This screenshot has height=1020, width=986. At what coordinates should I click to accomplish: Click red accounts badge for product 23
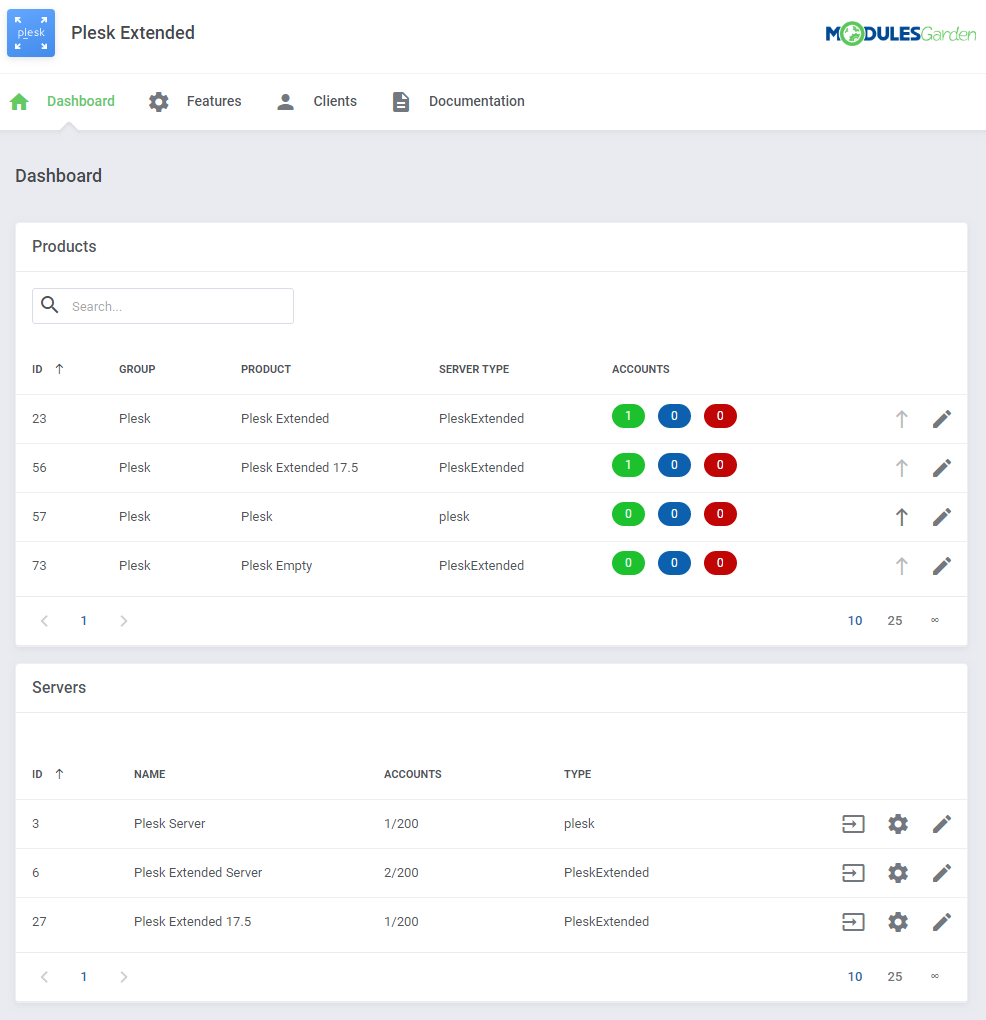click(720, 416)
